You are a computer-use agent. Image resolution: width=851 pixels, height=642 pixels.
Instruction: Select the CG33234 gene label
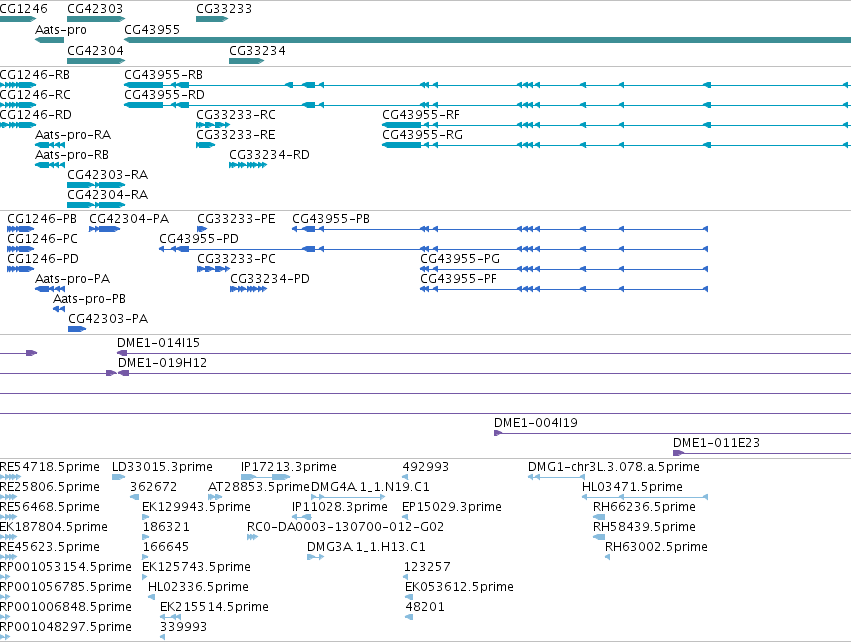(257, 50)
